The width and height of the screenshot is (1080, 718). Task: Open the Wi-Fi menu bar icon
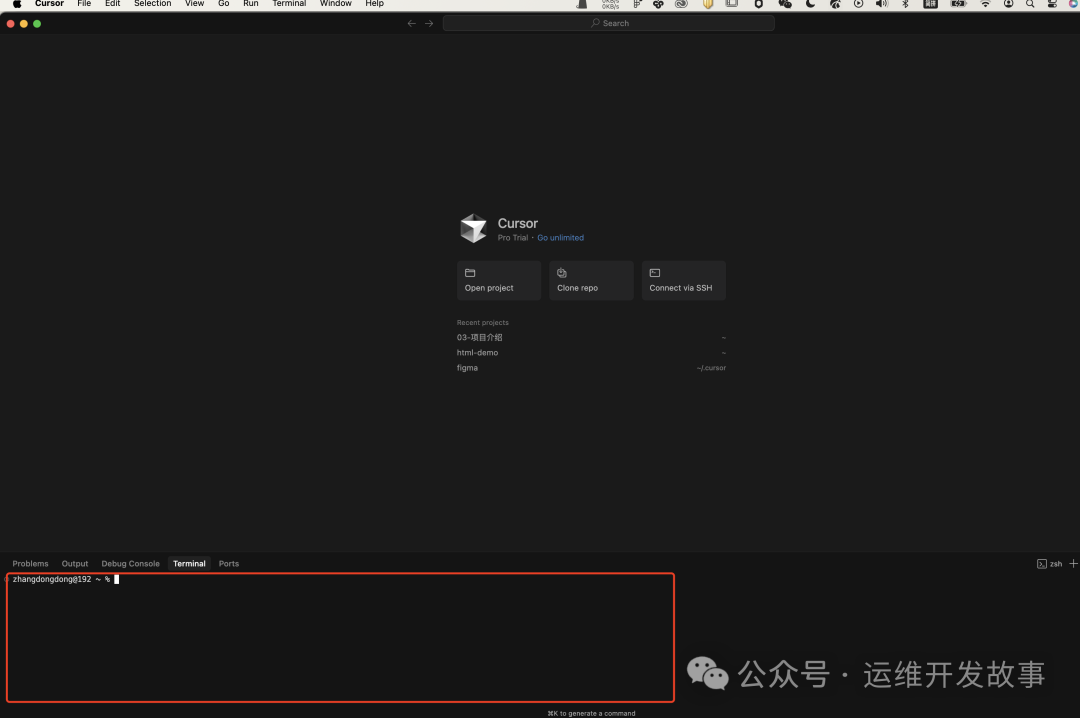pyautogui.click(x=986, y=3)
